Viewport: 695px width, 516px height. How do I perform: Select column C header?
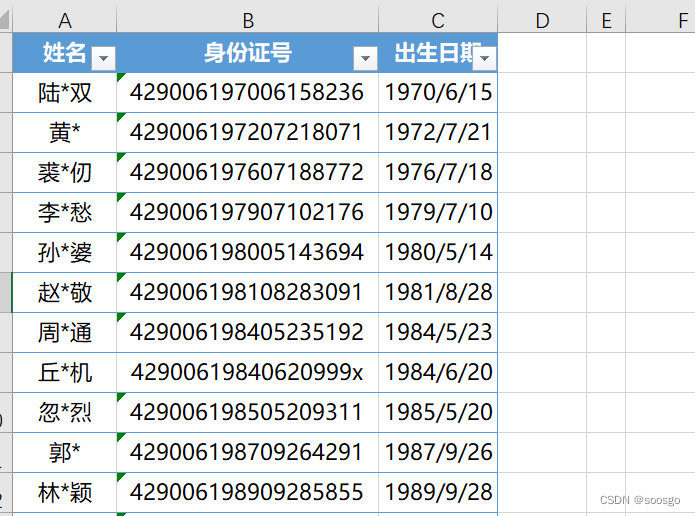click(438, 20)
